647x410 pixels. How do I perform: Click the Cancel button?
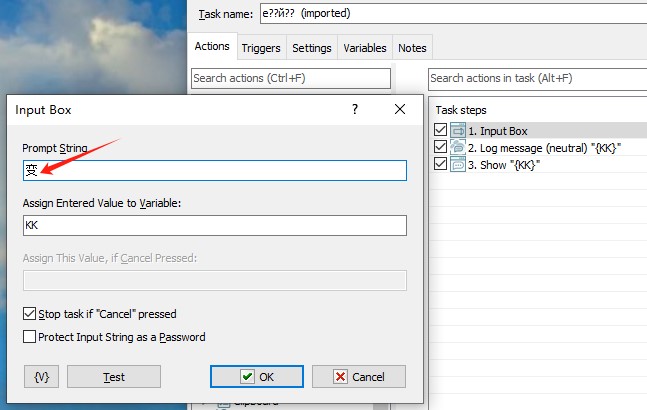click(359, 377)
